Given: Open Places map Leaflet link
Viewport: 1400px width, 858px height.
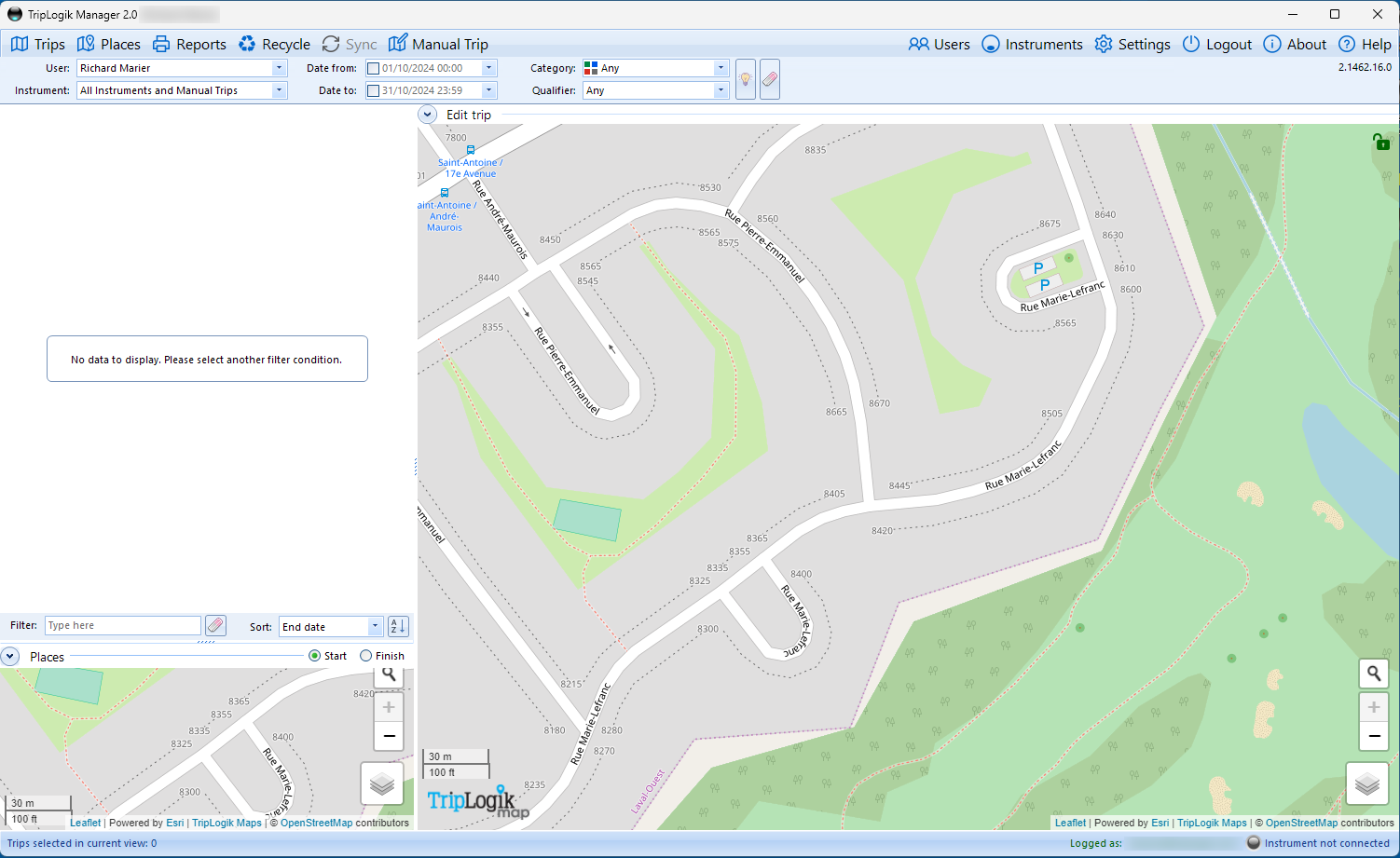Looking at the screenshot, I should pos(85,823).
